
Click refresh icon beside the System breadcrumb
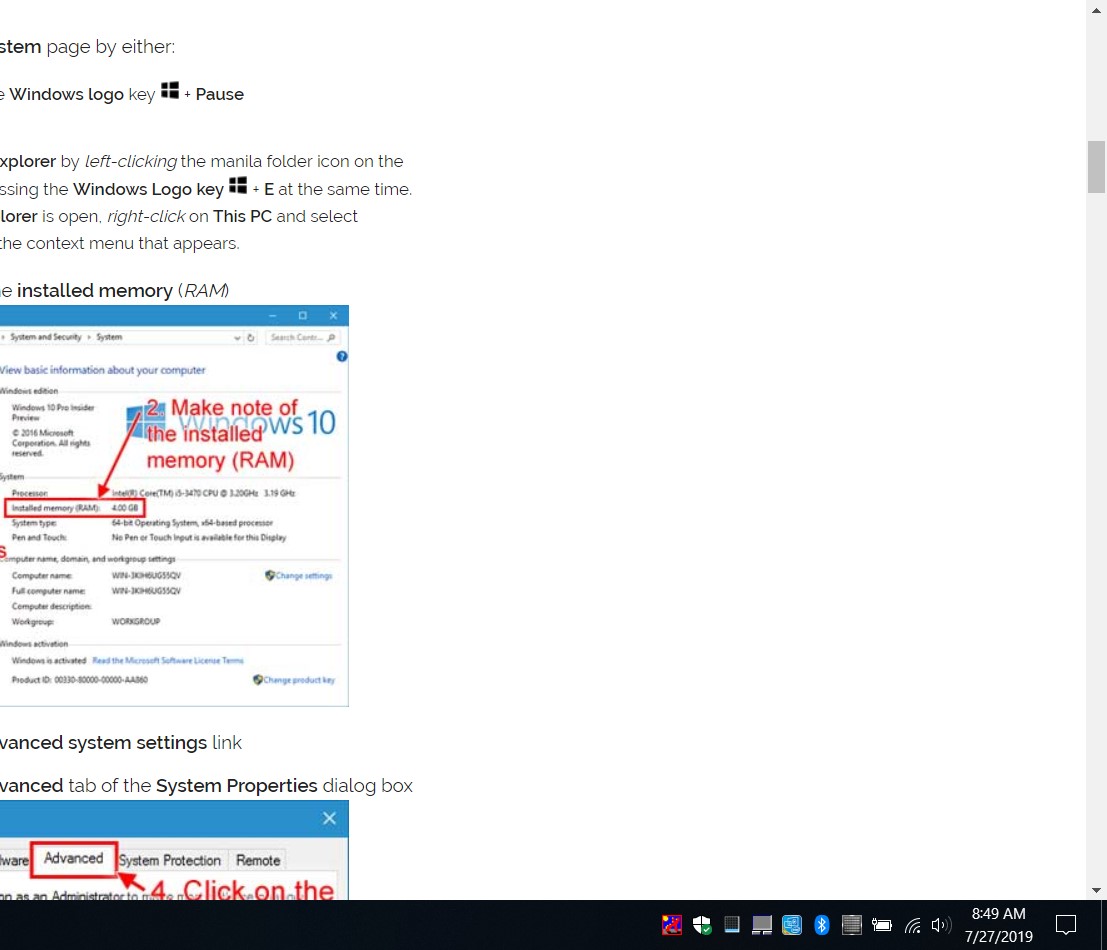click(x=250, y=338)
